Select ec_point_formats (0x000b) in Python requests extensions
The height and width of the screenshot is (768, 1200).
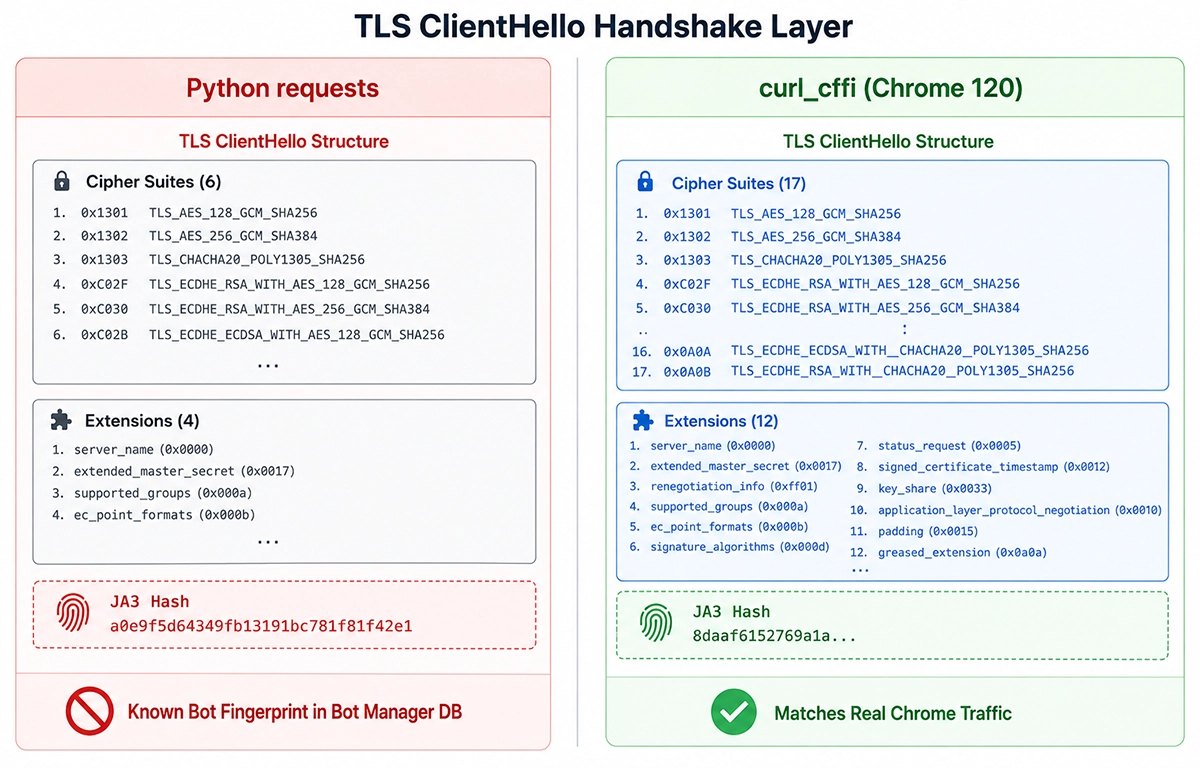tap(164, 515)
